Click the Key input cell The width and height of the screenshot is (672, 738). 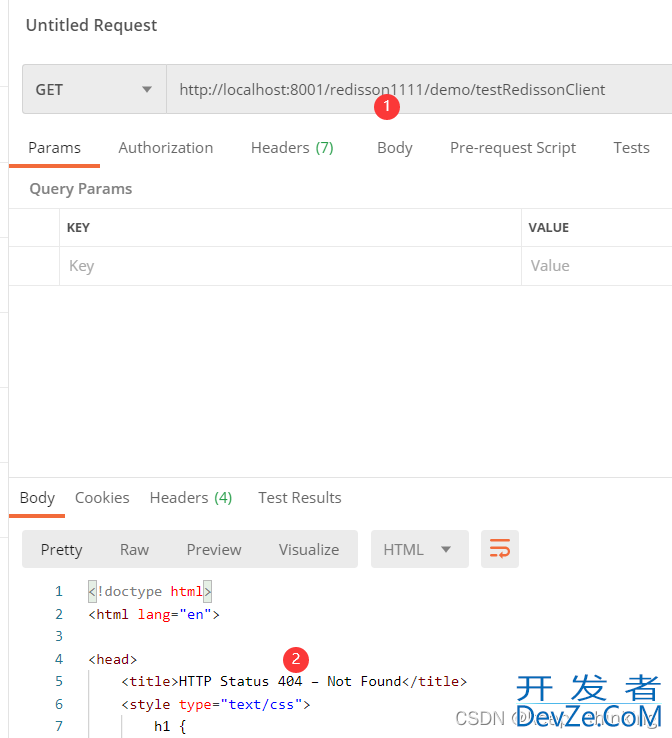[290, 266]
